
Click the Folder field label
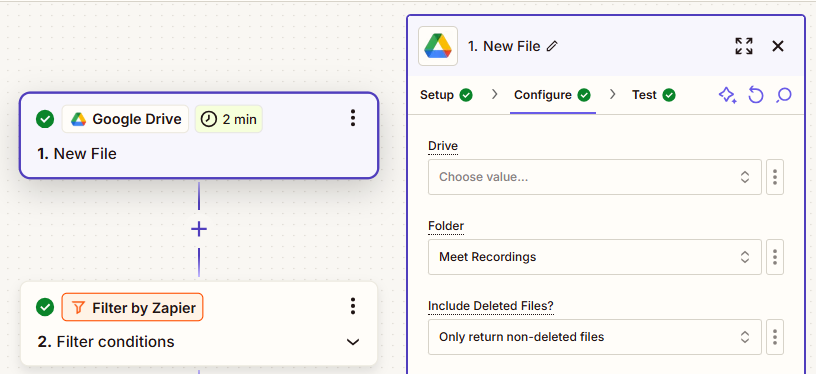(x=446, y=226)
